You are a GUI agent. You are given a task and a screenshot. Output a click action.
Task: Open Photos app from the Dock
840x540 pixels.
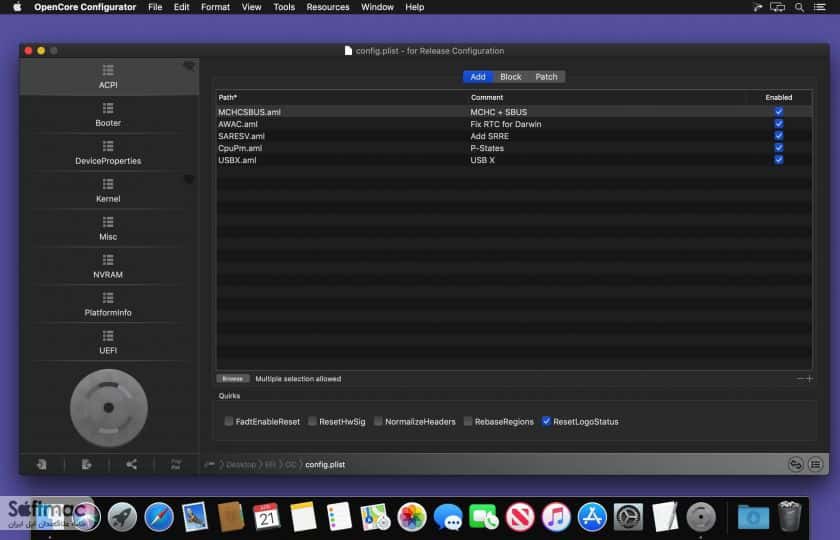point(411,517)
